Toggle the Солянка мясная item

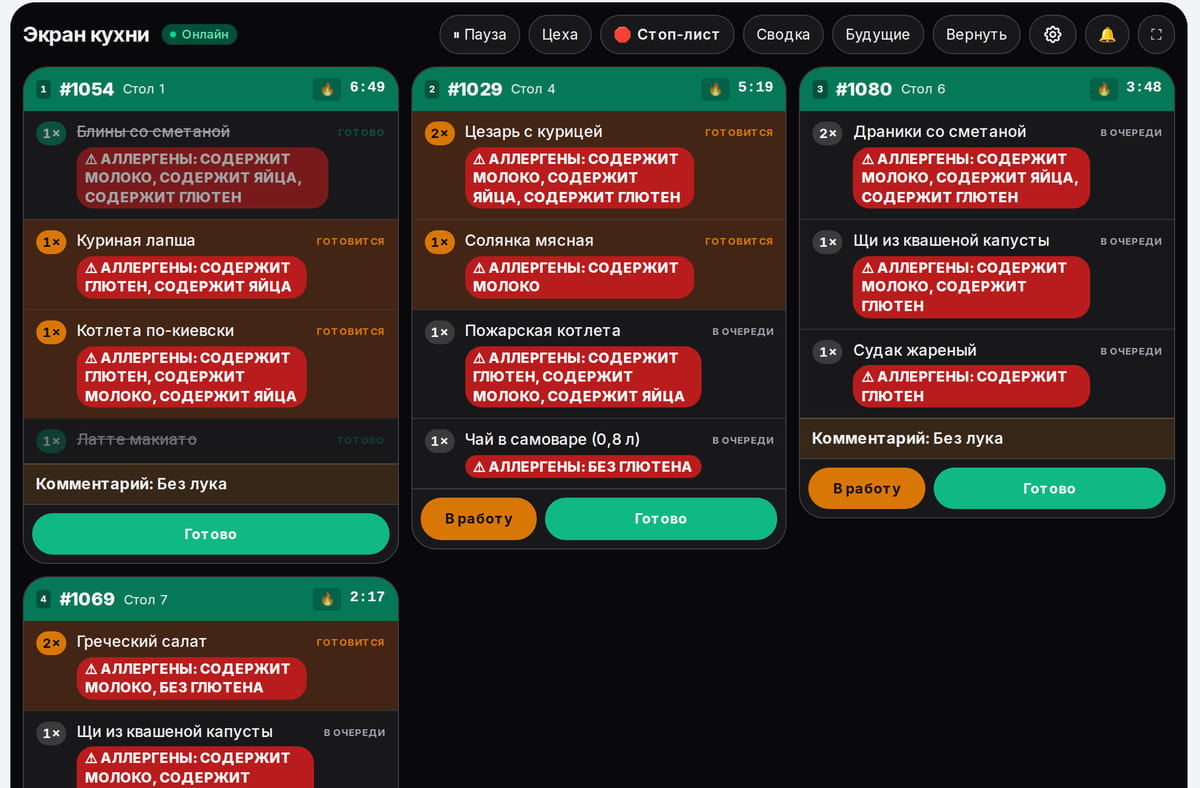click(x=599, y=264)
